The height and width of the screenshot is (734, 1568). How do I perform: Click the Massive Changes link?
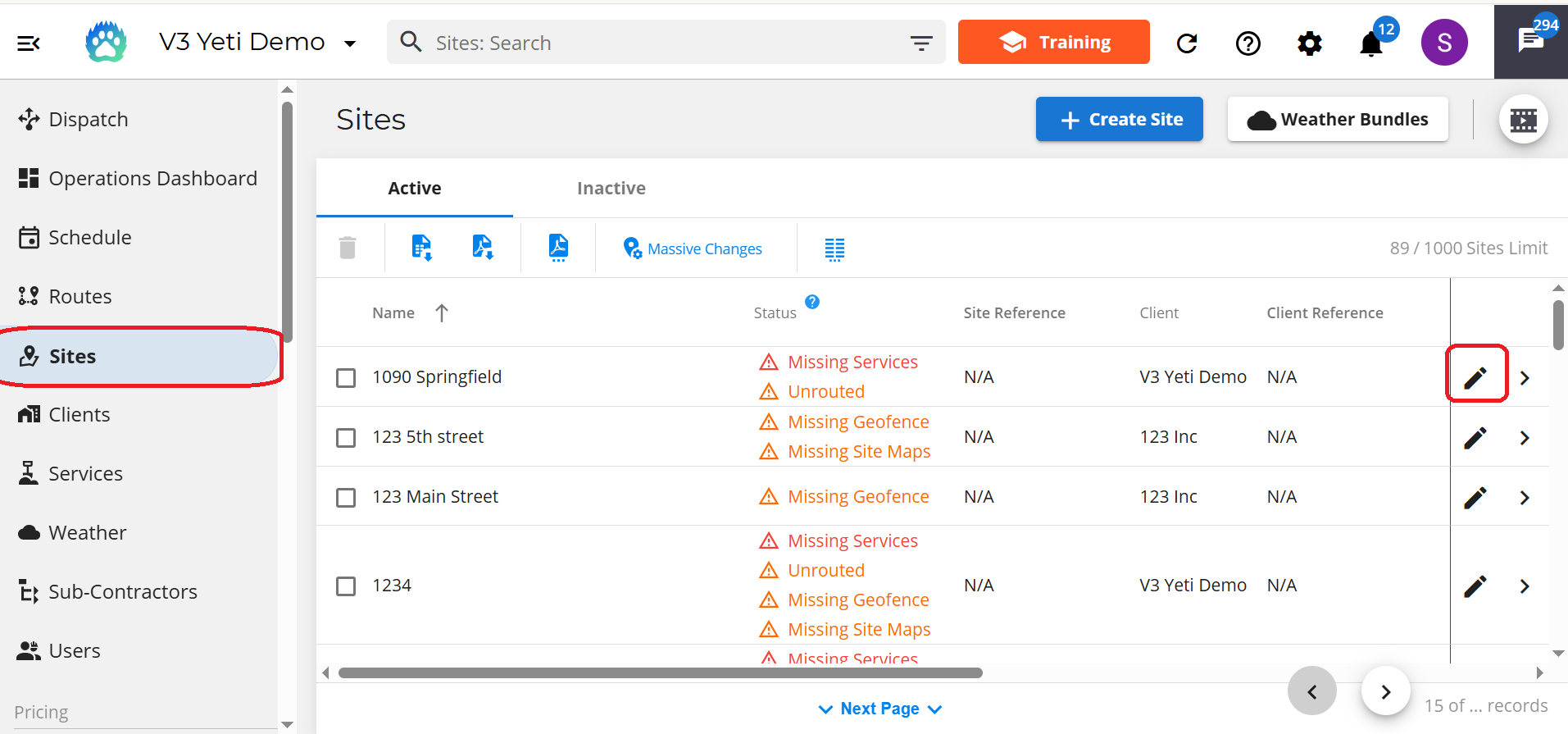[x=704, y=249]
